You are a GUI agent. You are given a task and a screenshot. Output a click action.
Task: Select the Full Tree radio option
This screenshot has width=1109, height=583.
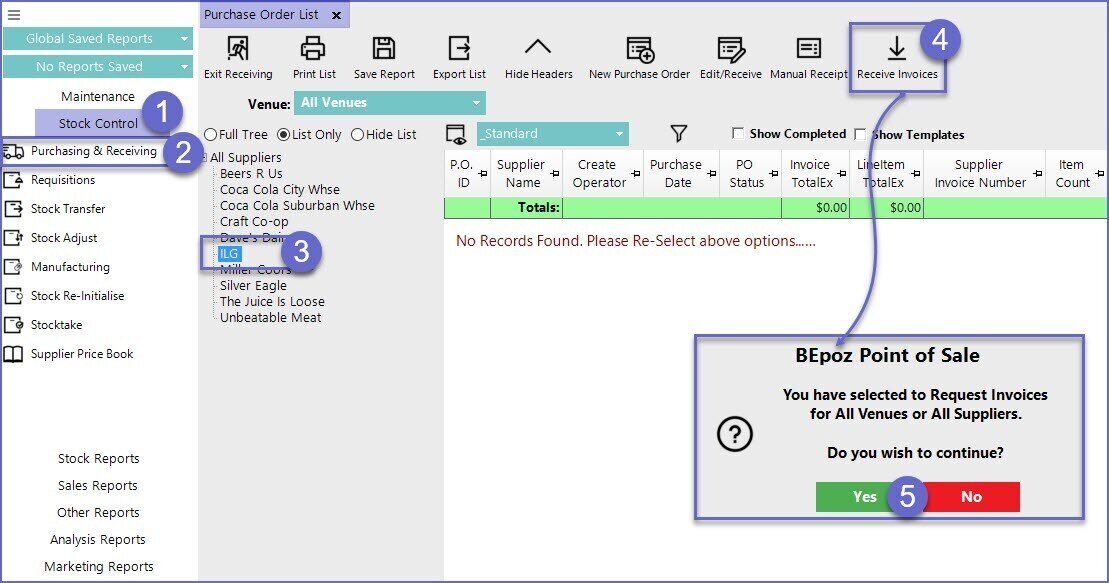(x=211, y=135)
